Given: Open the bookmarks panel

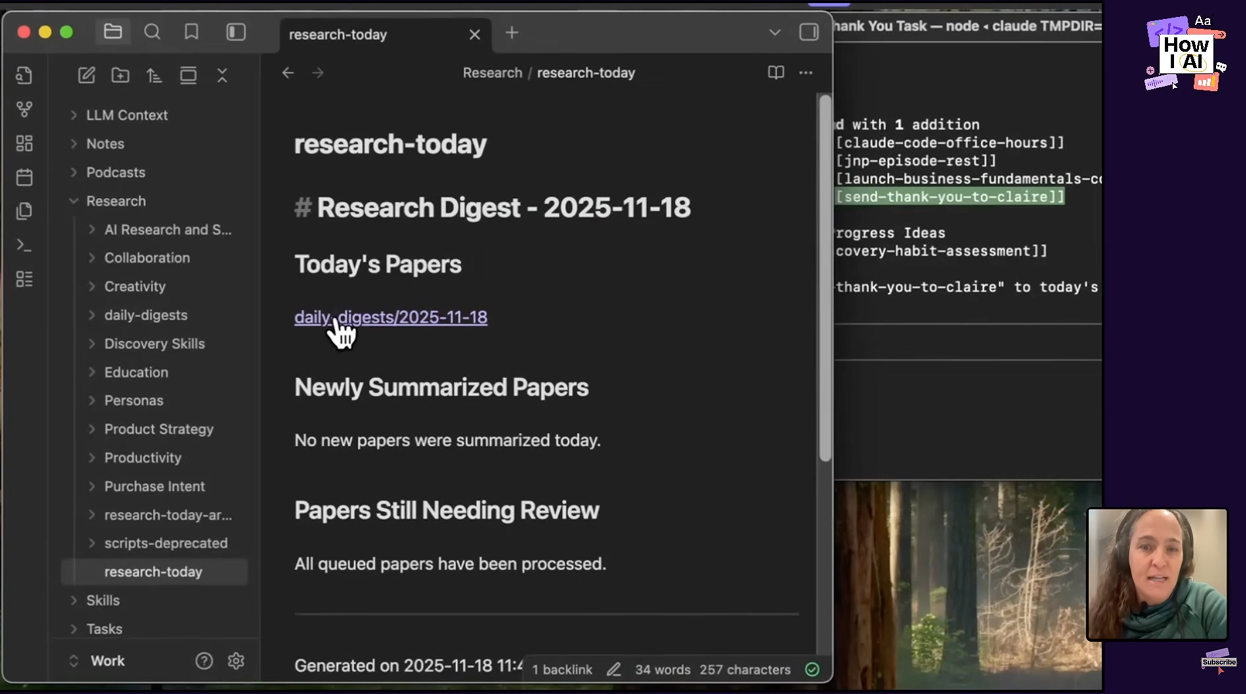Looking at the screenshot, I should tap(191, 32).
